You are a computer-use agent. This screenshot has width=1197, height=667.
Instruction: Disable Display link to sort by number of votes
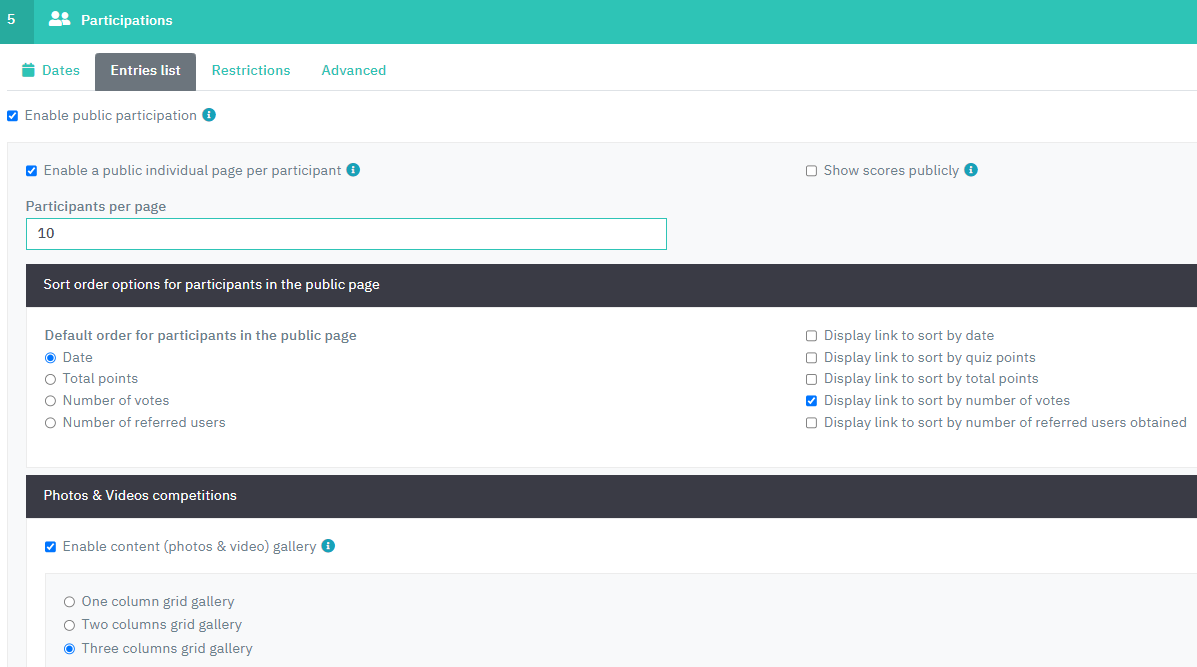point(812,401)
